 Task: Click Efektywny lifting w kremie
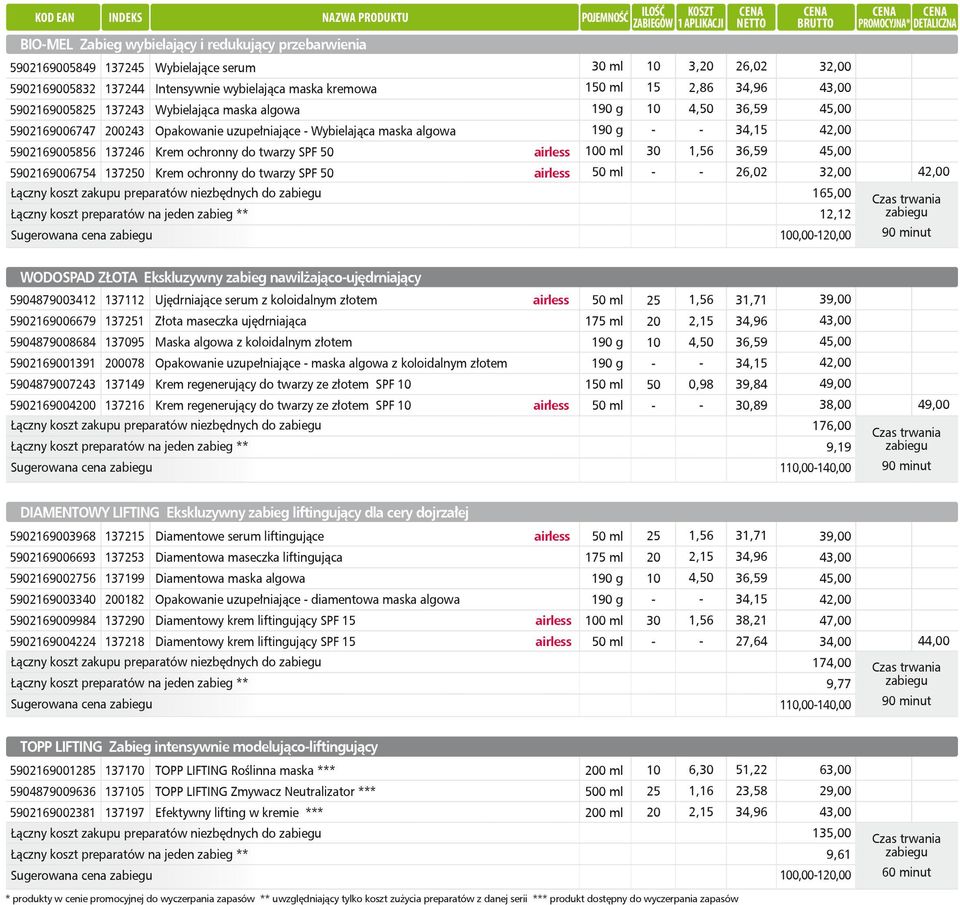239,813
